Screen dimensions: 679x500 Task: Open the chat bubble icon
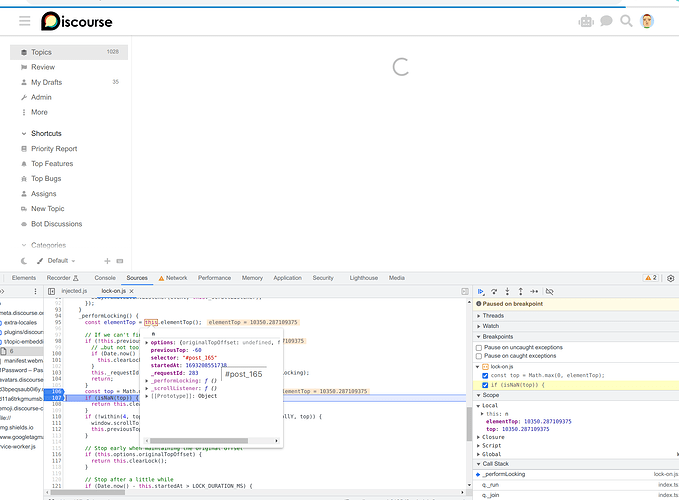606,21
